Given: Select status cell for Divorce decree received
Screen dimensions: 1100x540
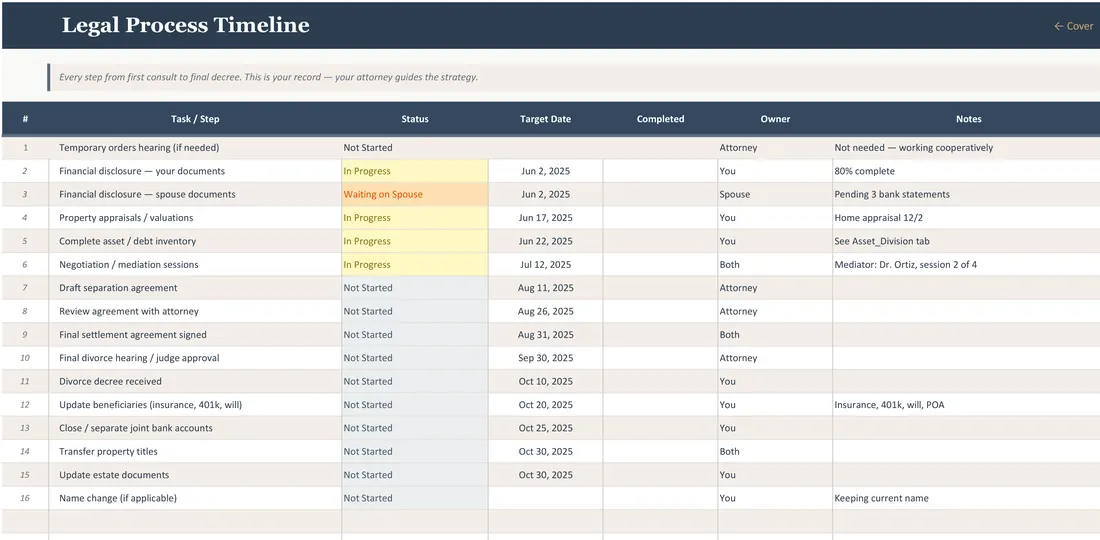Looking at the screenshot, I should pyautogui.click(x=415, y=382).
